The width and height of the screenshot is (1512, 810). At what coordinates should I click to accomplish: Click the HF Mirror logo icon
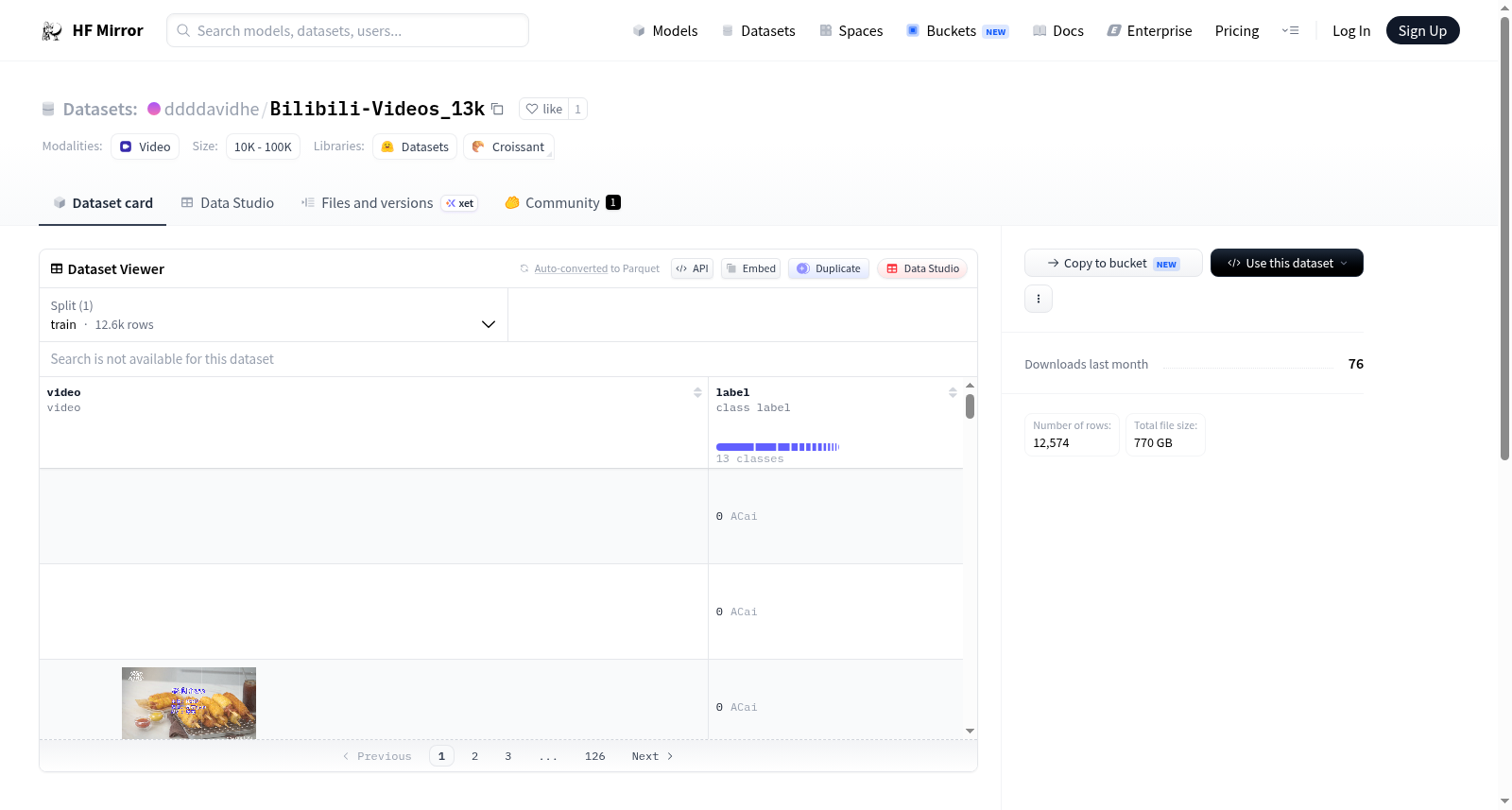pos(52,31)
